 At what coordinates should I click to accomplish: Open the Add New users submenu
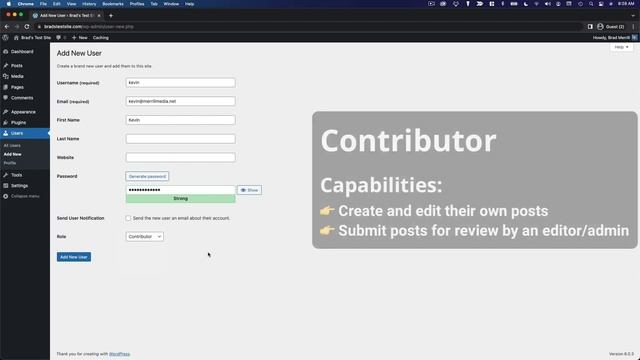point(12,154)
